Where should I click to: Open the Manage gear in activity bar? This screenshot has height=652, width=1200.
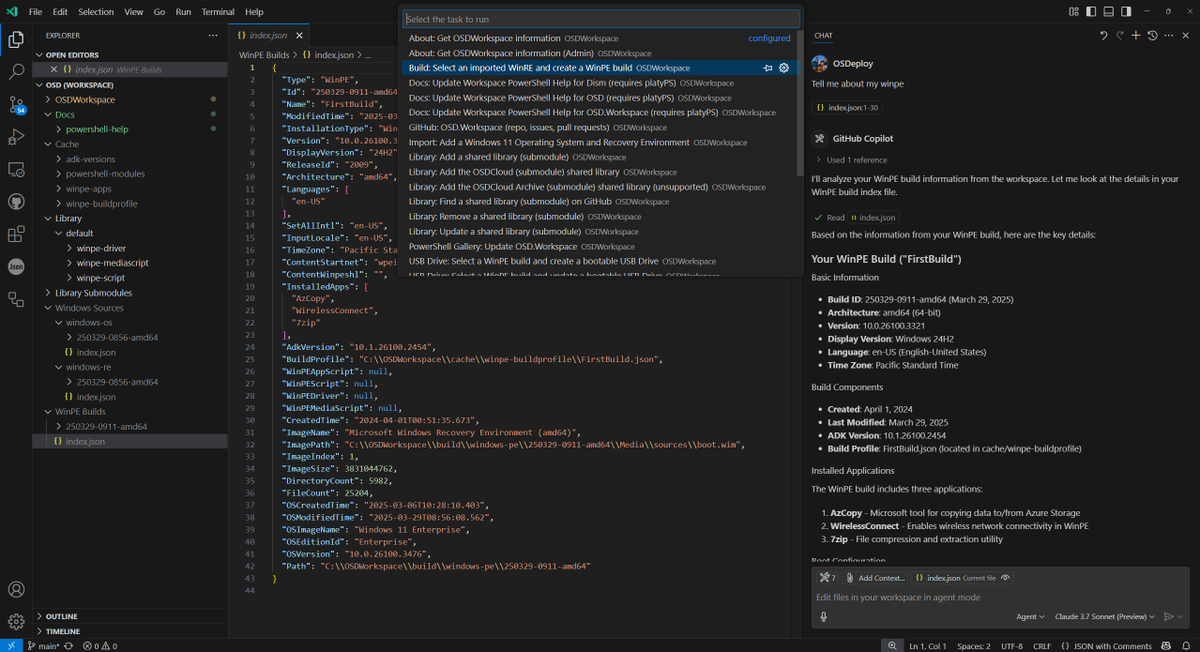point(16,622)
